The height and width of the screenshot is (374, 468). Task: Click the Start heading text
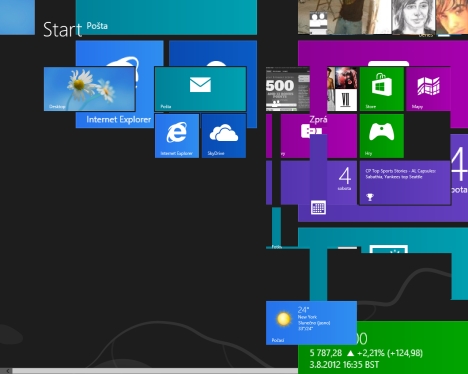click(62, 30)
